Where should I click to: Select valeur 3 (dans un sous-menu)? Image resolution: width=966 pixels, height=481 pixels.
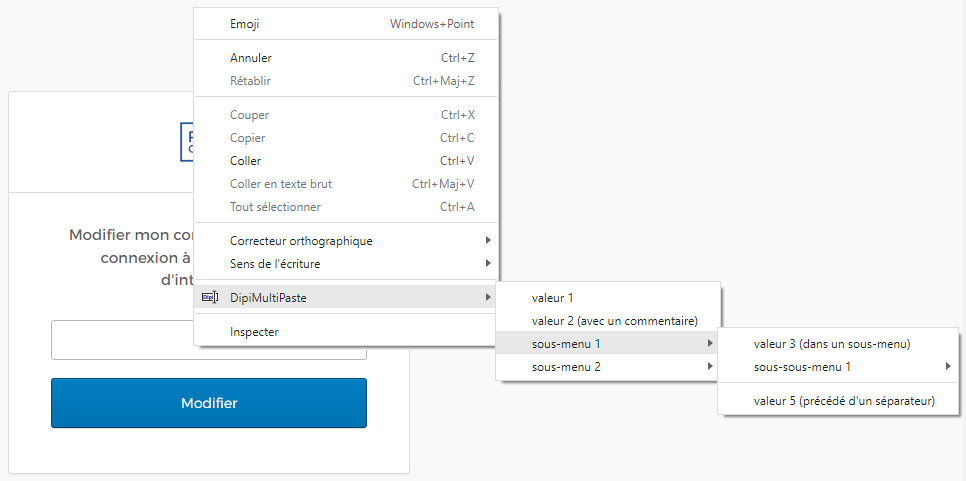click(838, 344)
